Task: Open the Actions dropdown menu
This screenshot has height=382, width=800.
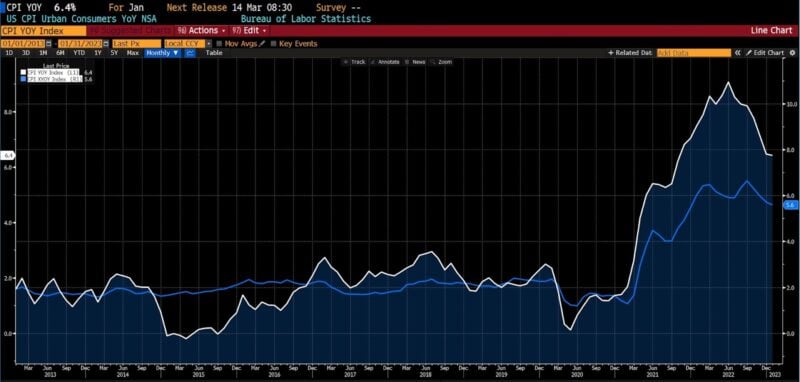Action: coord(201,31)
